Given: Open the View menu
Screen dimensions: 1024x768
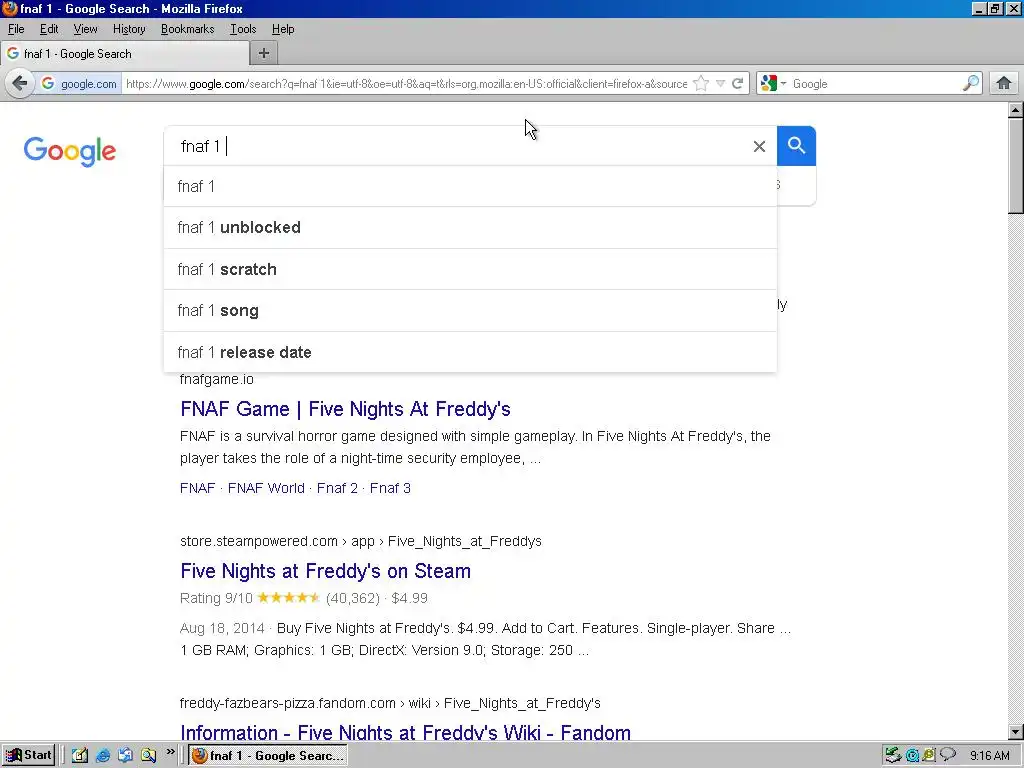Looking at the screenshot, I should [85, 29].
